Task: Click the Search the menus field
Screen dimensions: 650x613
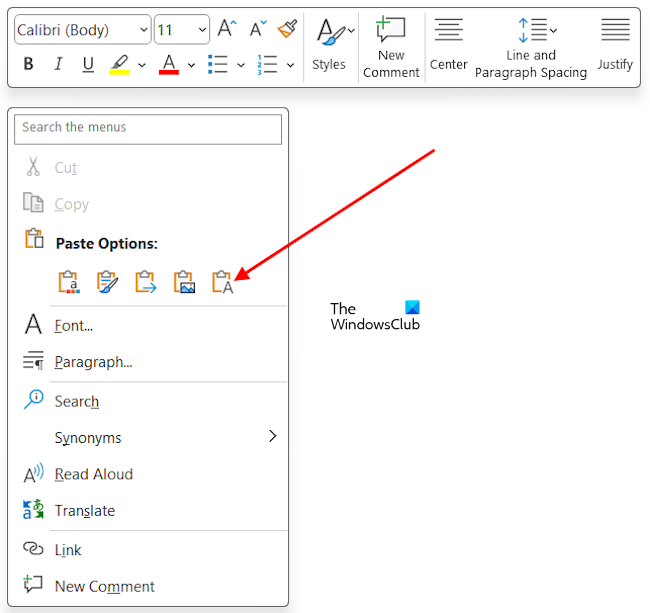Action: point(148,129)
